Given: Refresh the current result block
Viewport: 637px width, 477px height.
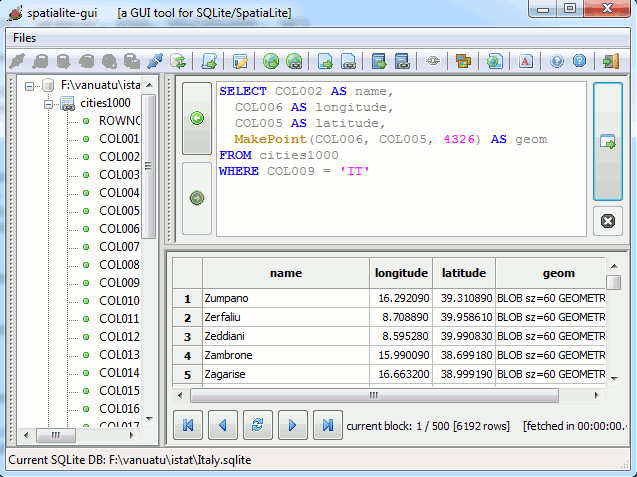Looking at the screenshot, I should (x=258, y=425).
